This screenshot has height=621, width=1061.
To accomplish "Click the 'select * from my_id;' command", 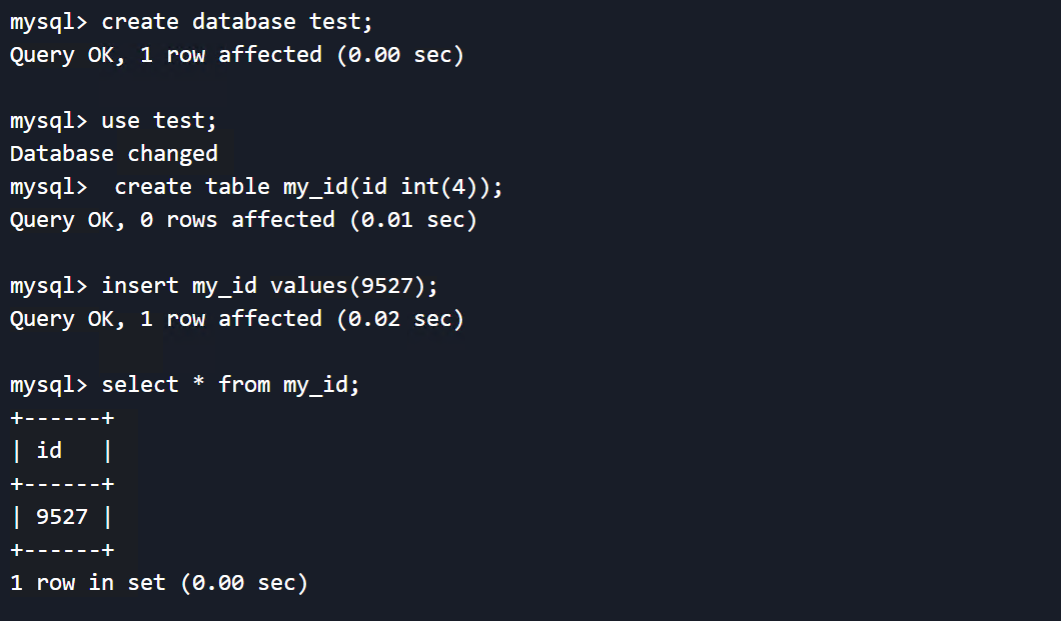I will 231,385.
